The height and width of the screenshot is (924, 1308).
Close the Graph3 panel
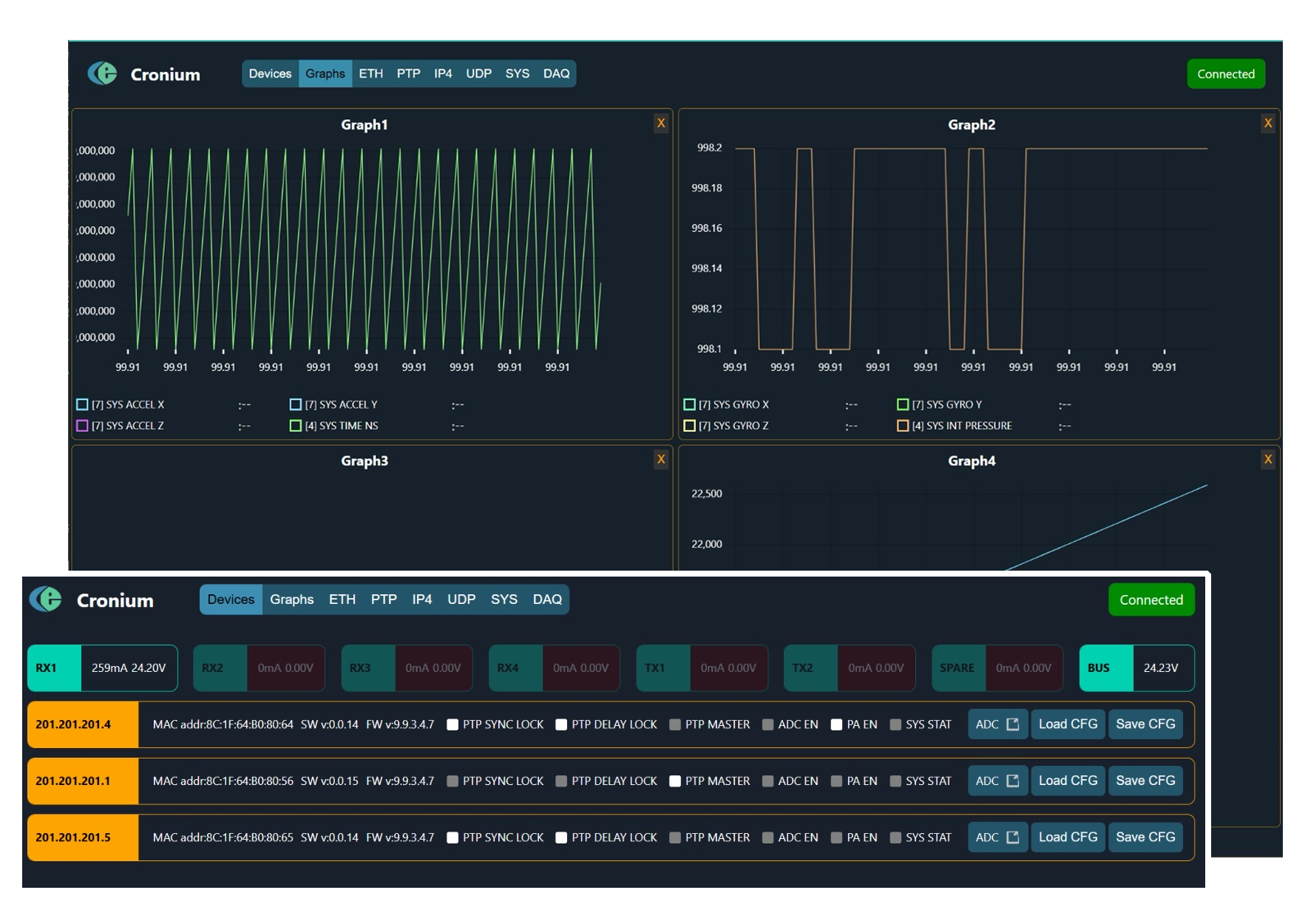(660, 459)
